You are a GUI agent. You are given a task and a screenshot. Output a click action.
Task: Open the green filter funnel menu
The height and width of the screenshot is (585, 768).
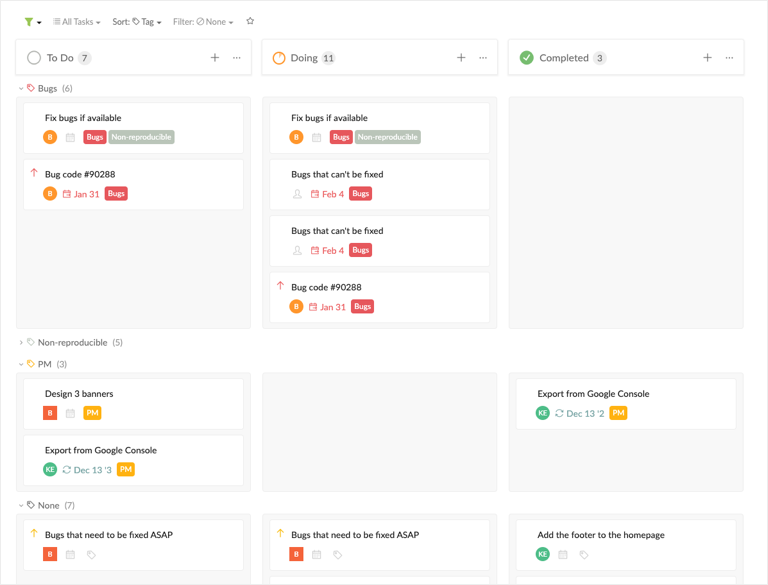click(32, 22)
